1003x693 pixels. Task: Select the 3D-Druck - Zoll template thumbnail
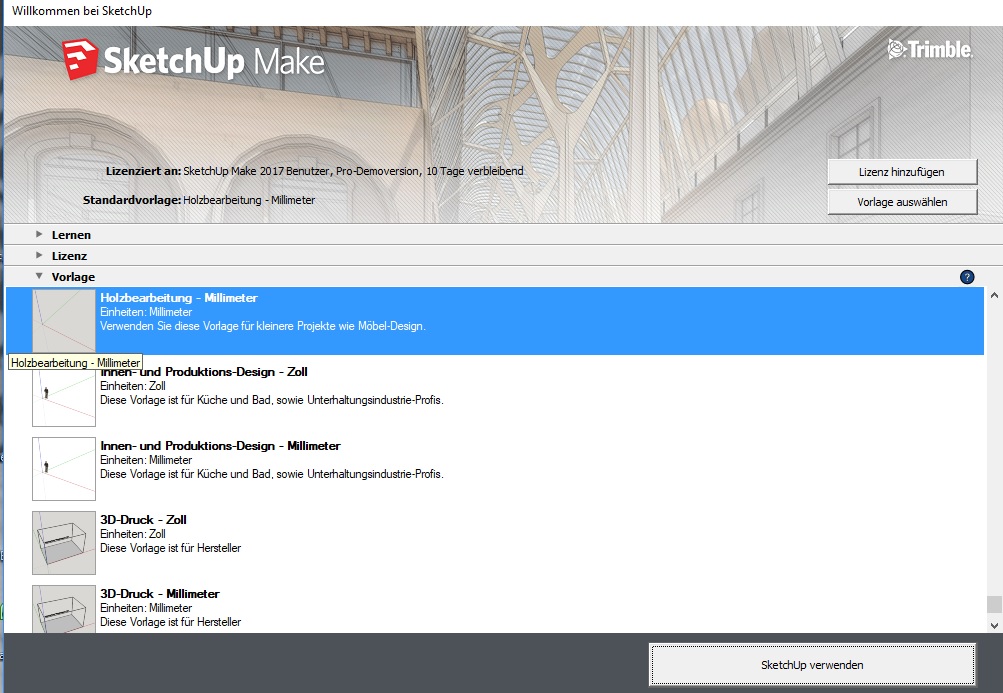[x=64, y=542]
